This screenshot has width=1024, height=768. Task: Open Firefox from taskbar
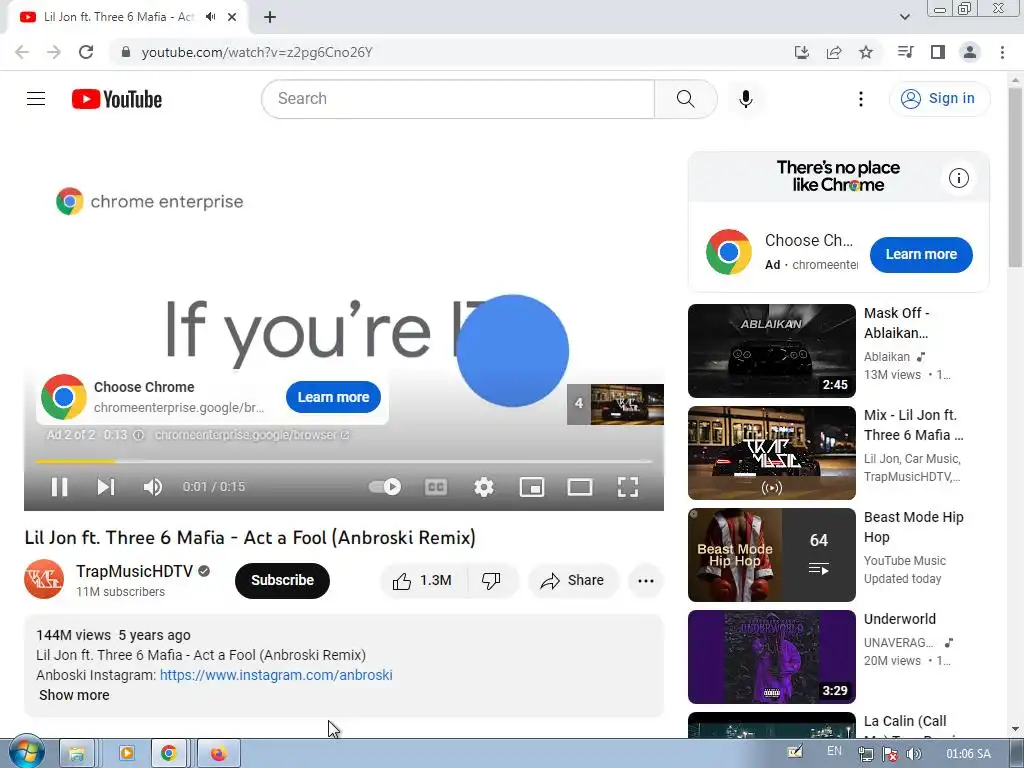point(218,754)
